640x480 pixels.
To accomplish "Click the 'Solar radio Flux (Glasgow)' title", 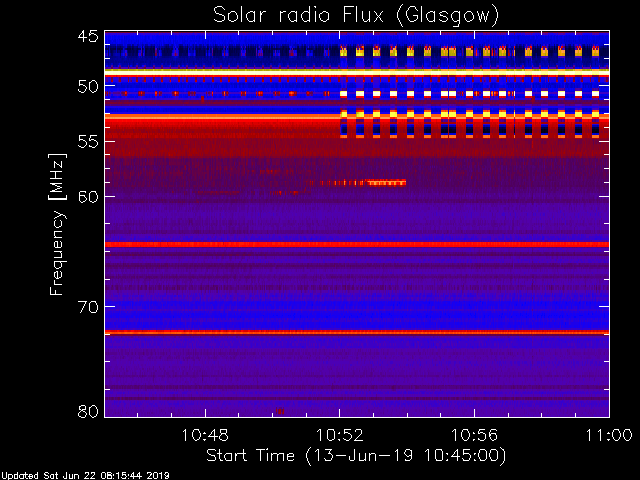I will (356, 16).
